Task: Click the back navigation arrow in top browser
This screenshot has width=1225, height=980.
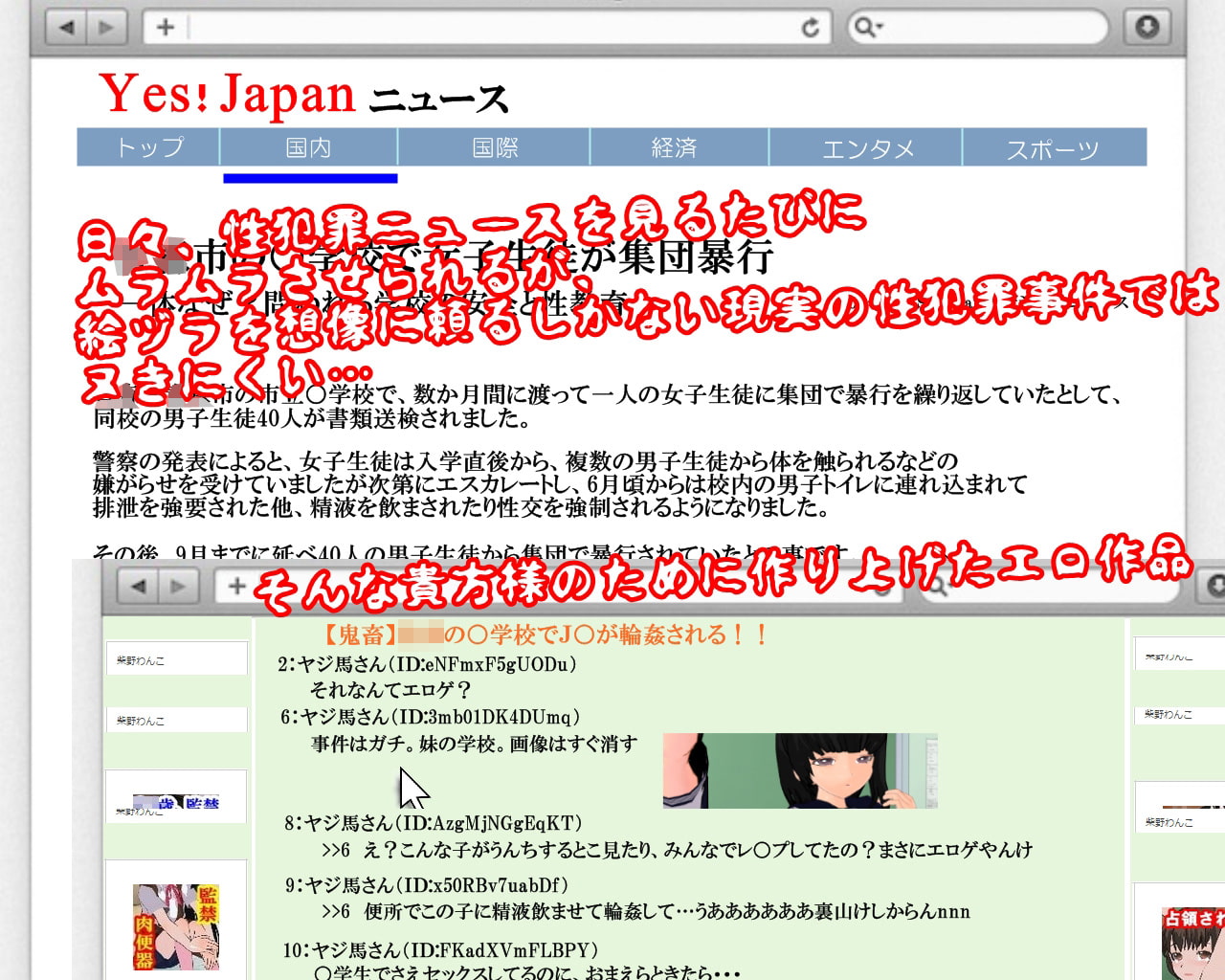Action: [x=66, y=27]
